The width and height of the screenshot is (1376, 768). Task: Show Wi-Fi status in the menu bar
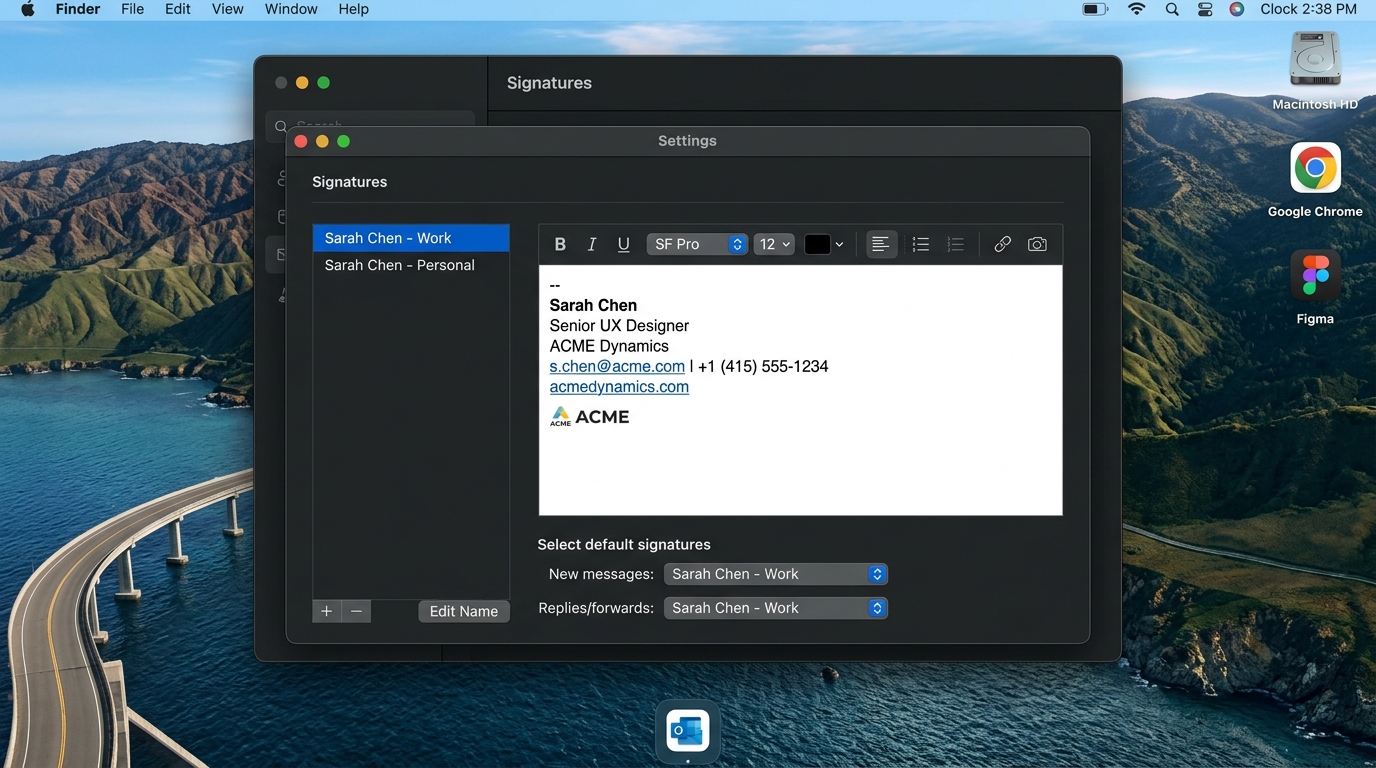(1137, 9)
